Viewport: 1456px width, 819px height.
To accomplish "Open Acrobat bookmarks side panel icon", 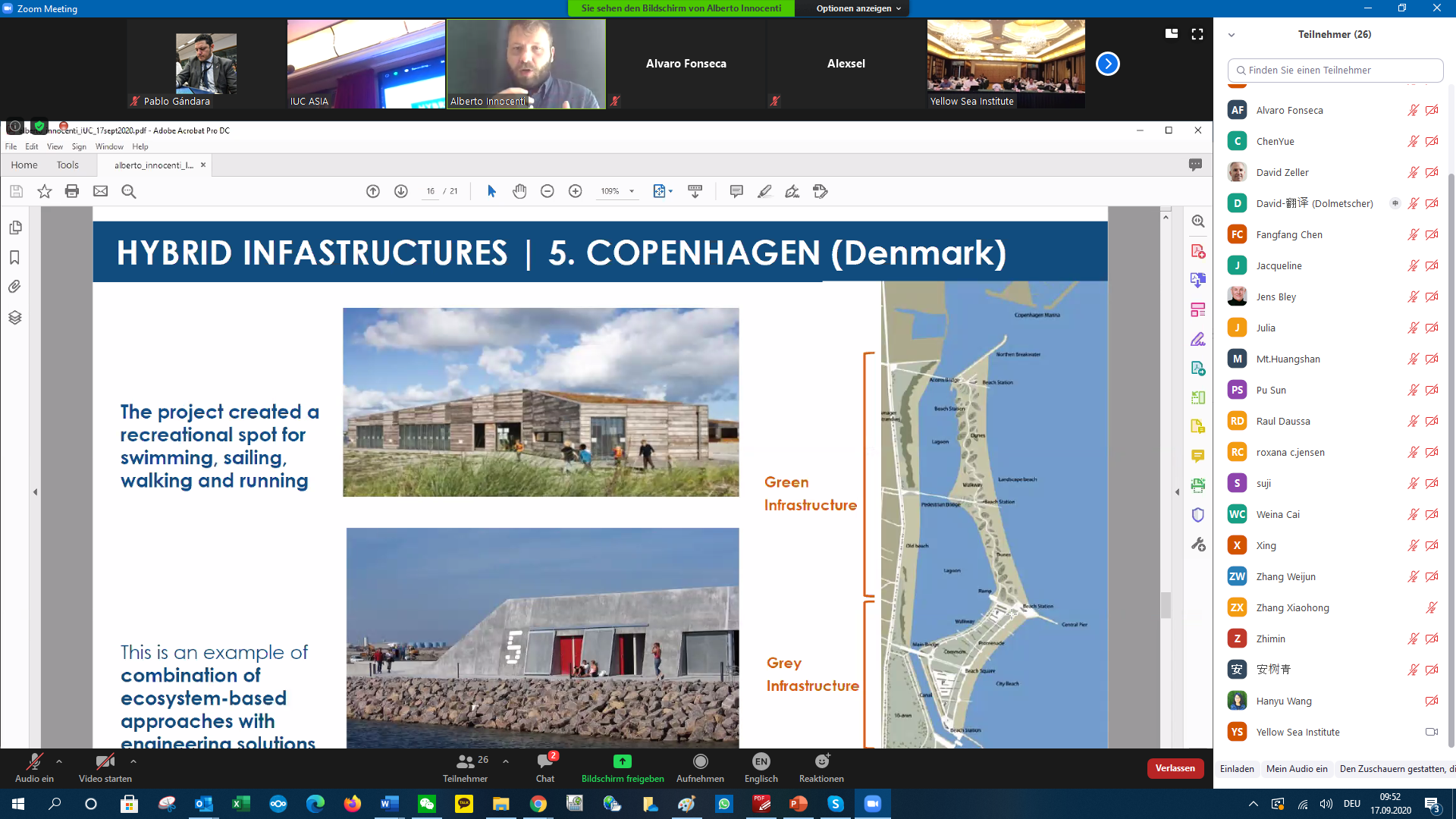I will pos(14,258).
